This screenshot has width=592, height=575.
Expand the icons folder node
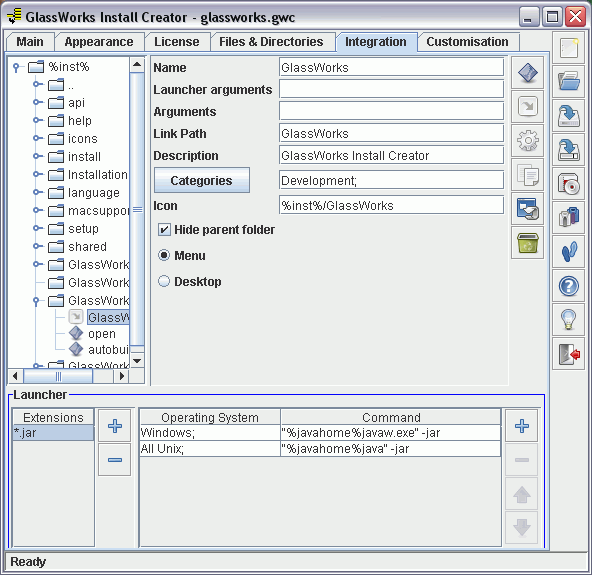pos(37,138)
